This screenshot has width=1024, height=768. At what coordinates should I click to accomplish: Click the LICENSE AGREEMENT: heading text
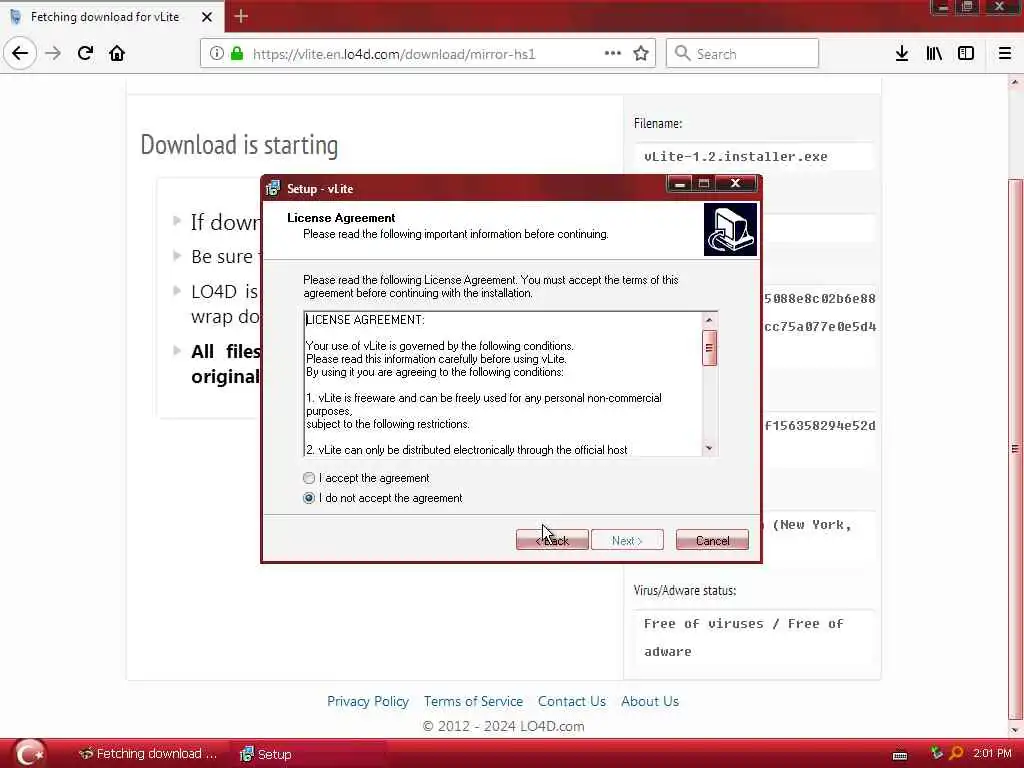(365, 320)
